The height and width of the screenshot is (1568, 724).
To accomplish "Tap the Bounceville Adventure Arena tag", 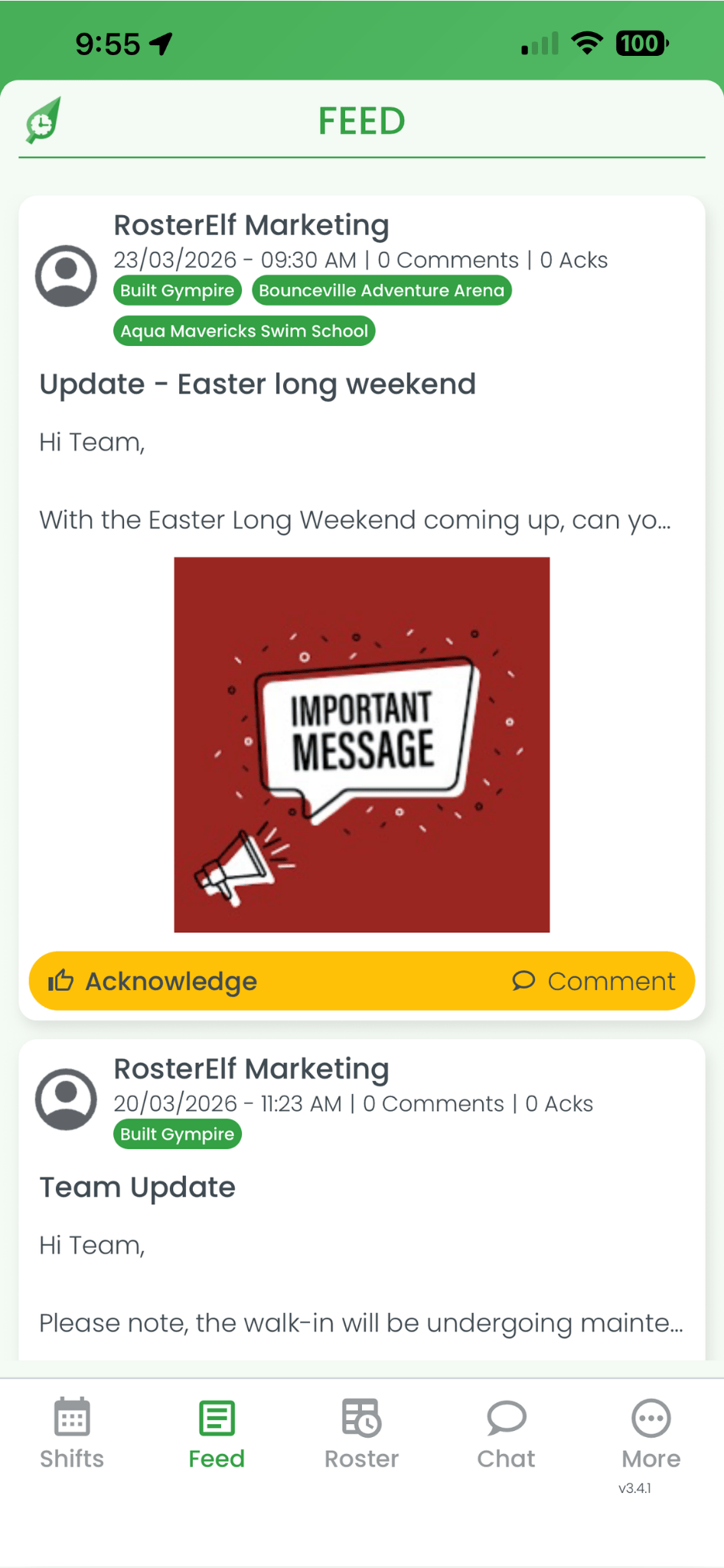I will tap(382, 290).
